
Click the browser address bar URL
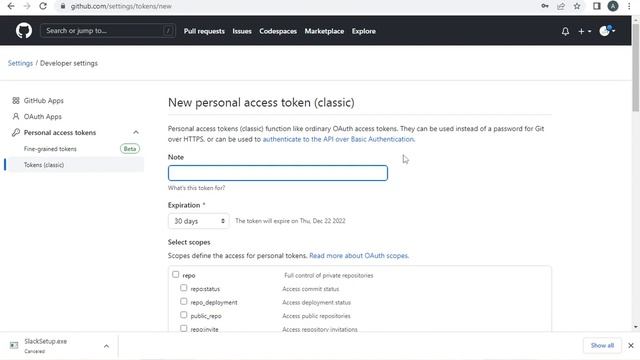point(121,6)
